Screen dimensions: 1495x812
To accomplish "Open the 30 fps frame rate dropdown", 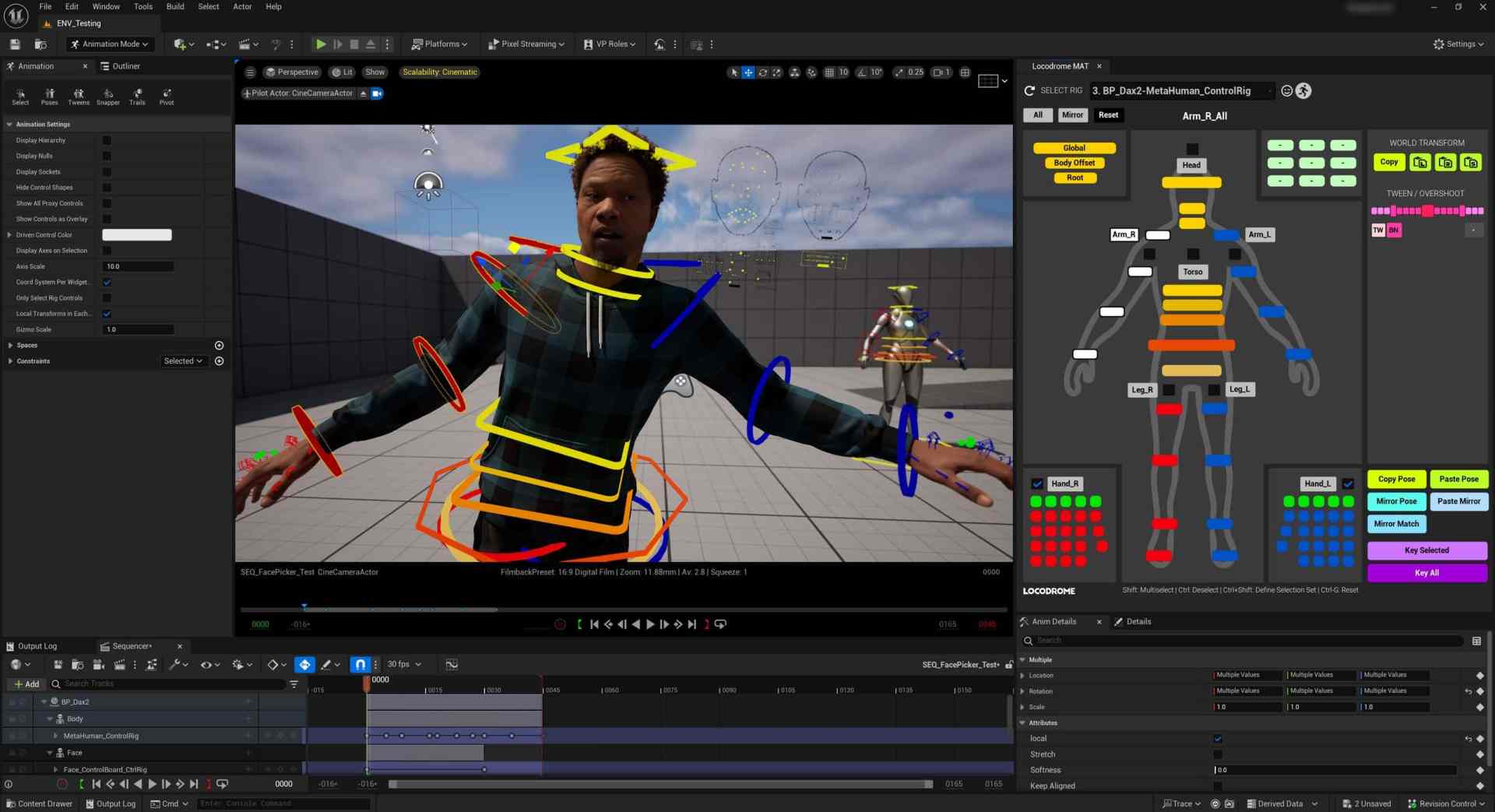I will coord(404,664).
